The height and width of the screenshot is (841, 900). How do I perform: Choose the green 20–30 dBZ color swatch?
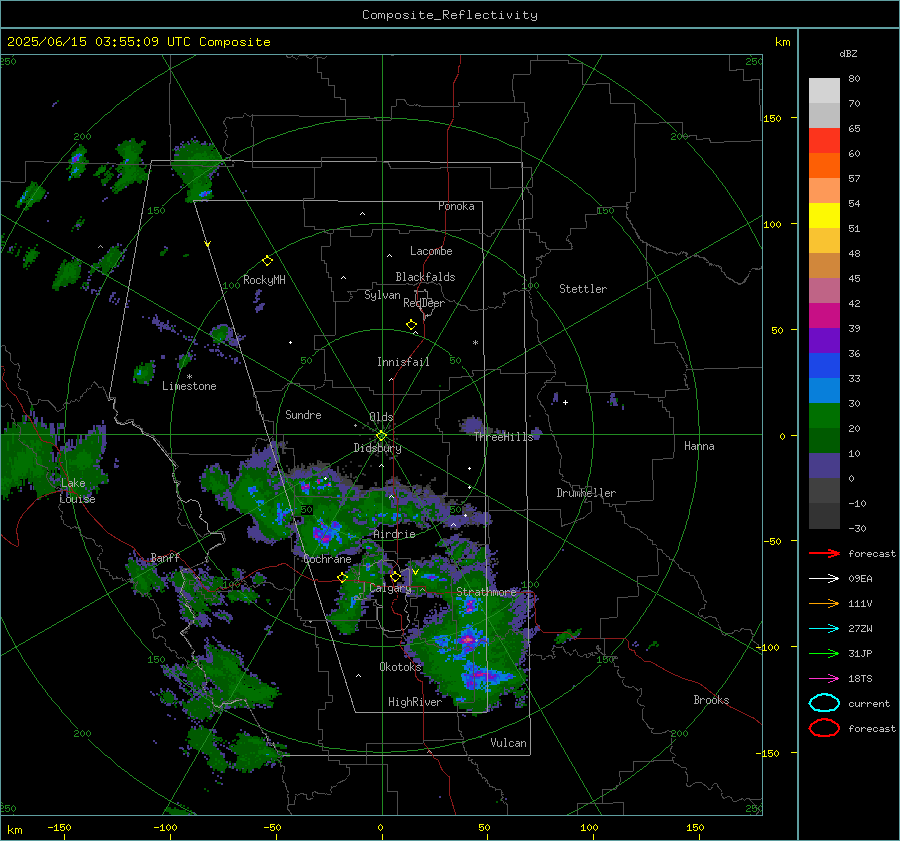click(824, 416)
